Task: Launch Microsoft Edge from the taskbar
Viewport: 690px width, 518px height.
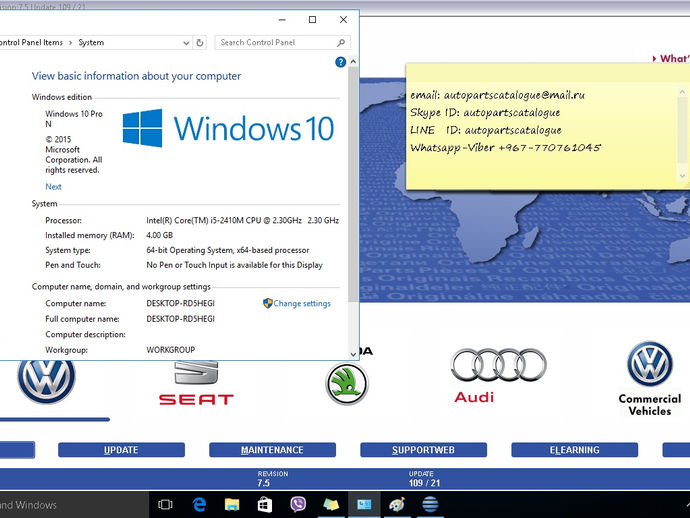Action: coord(199,504)
